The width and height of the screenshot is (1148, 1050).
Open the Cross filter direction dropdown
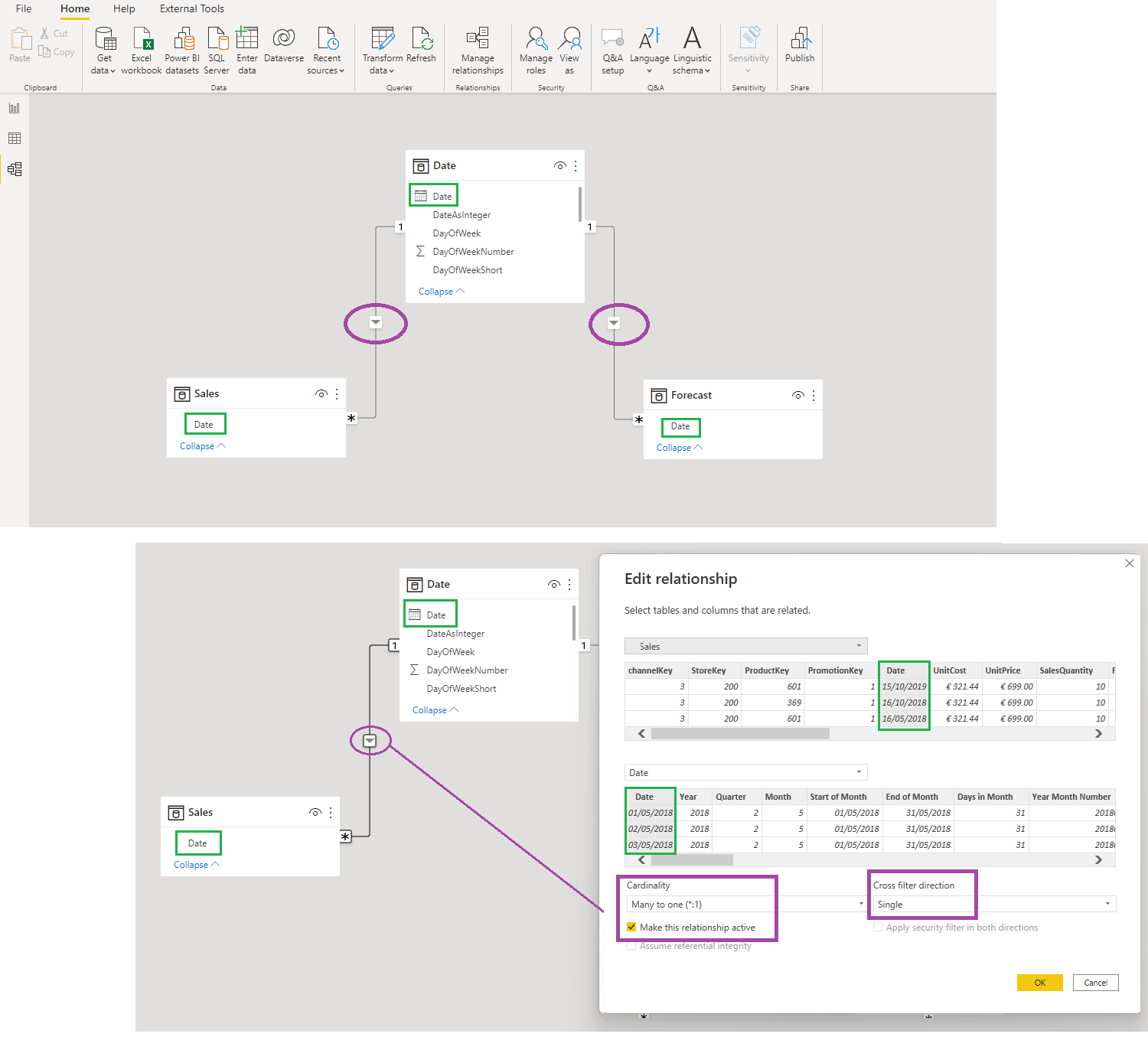994,905
